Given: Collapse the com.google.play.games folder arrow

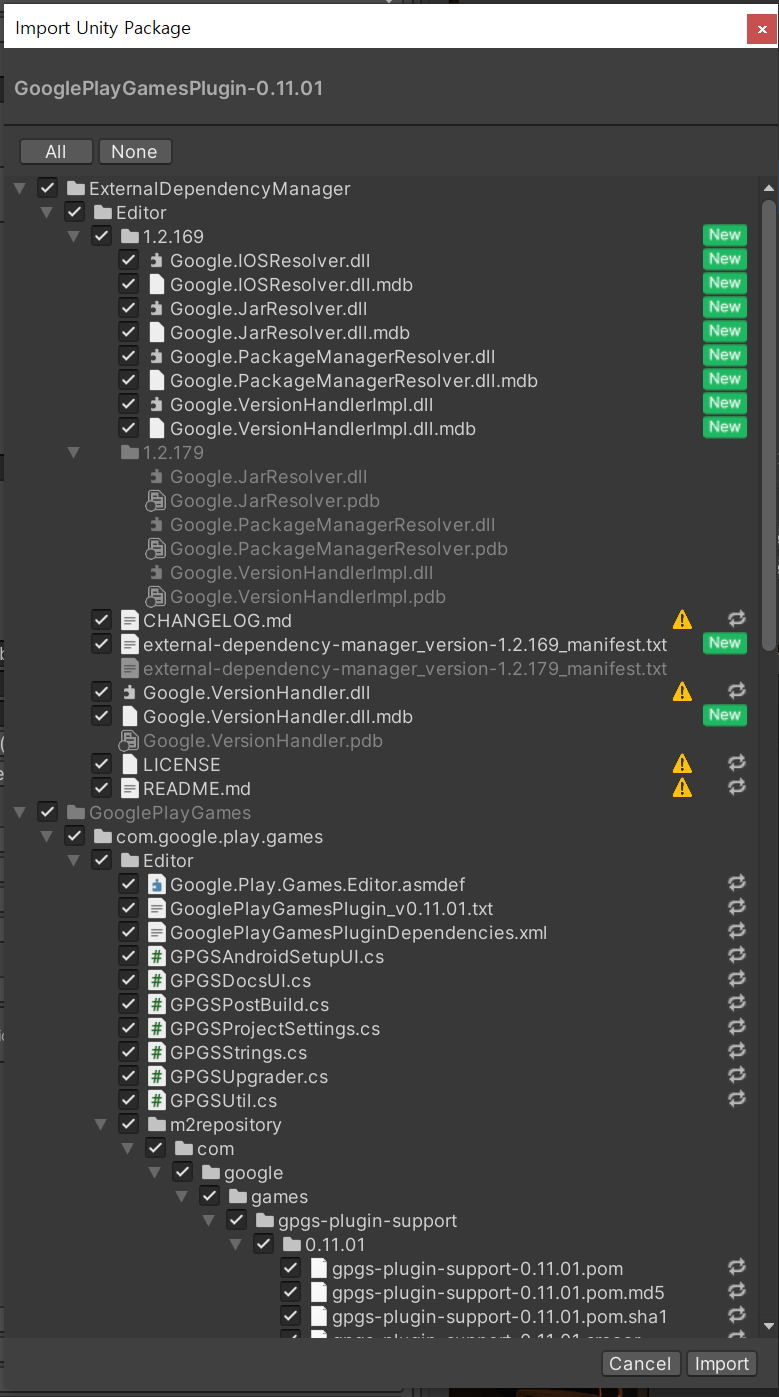Looking at the screenshot, I should (x=46, y=837).
